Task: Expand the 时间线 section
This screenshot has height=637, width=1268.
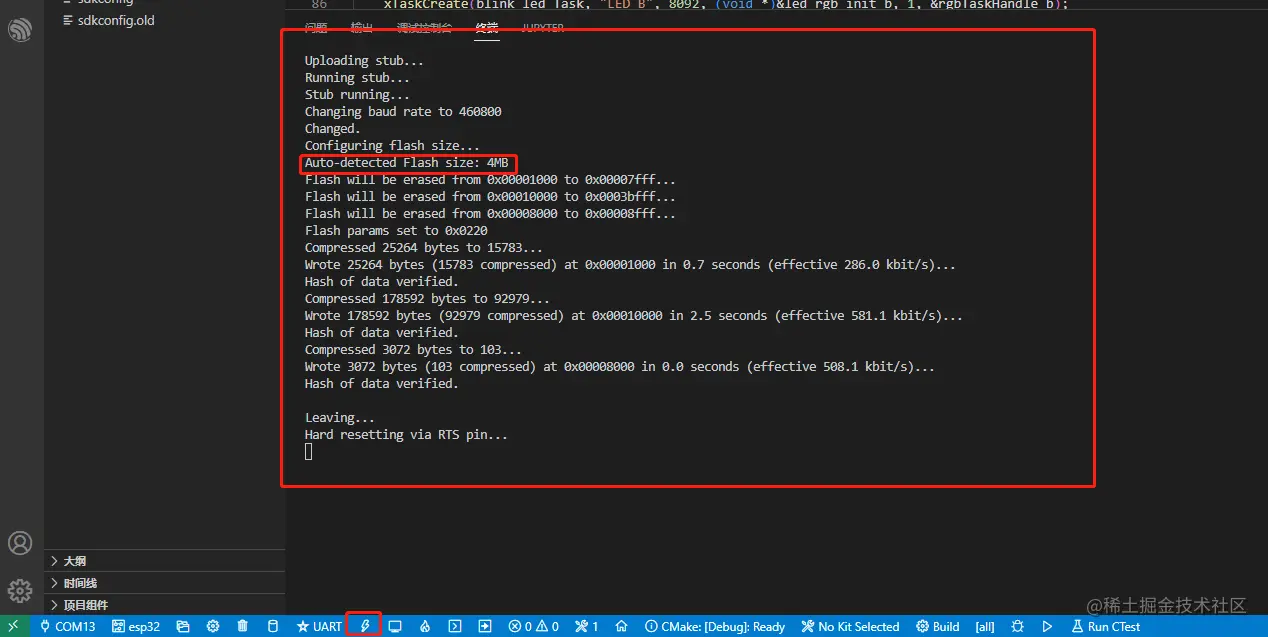Action: tap(165, 583)
